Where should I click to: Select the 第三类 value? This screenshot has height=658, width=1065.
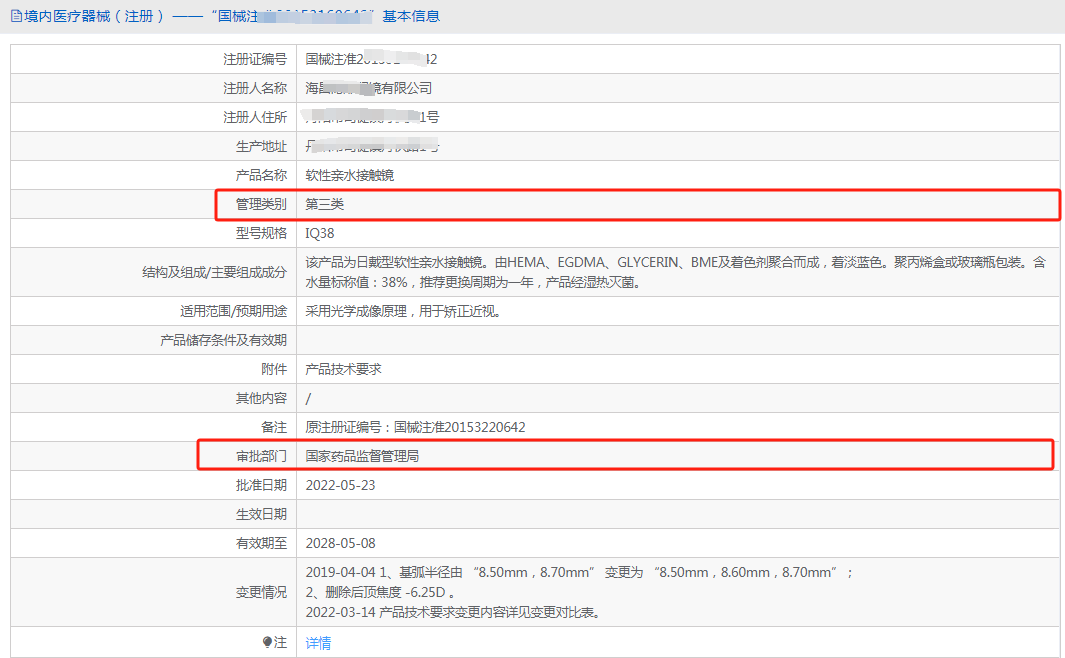coord(325,204)
